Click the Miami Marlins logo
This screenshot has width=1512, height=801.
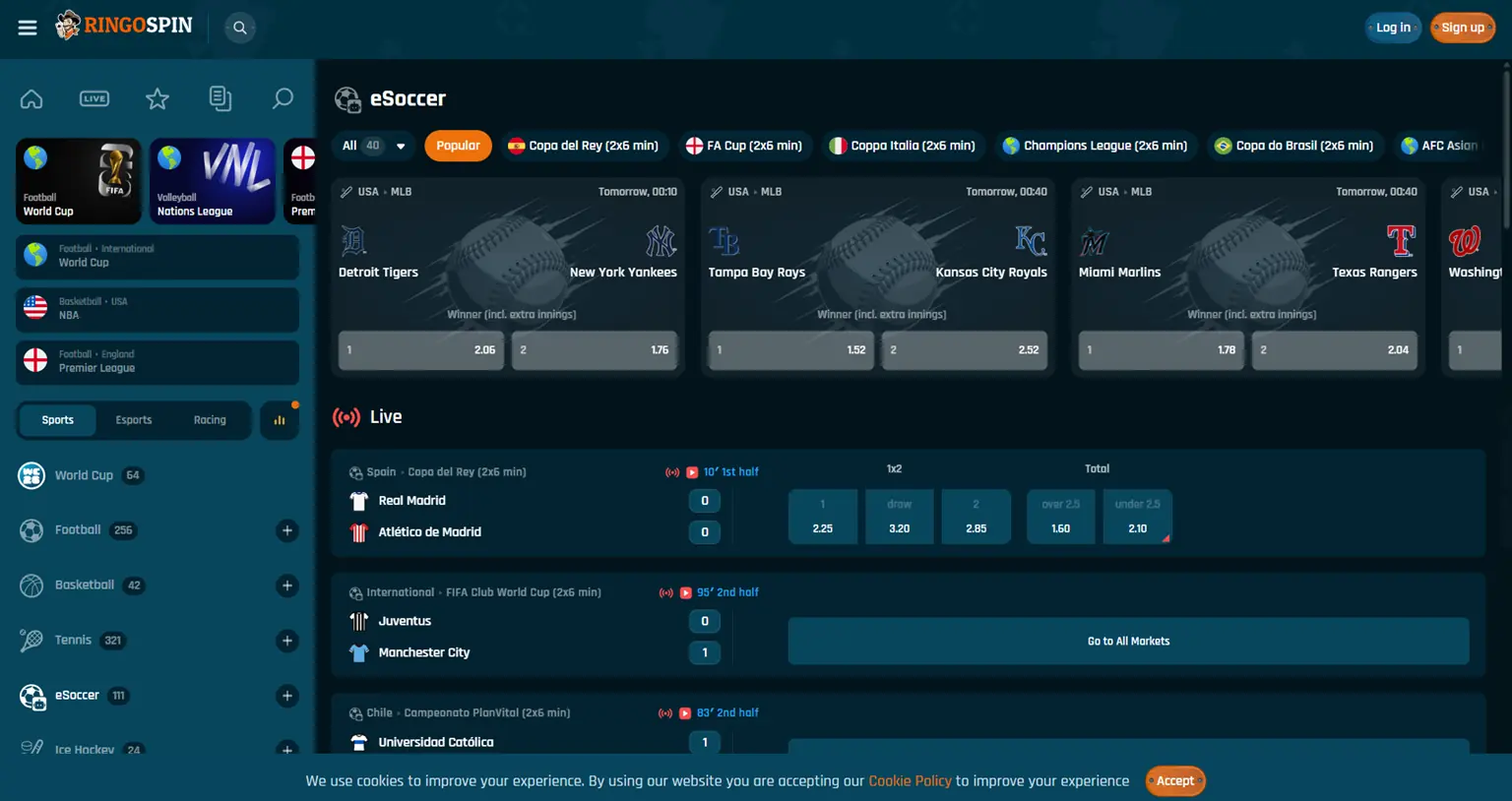(1094, 241)
